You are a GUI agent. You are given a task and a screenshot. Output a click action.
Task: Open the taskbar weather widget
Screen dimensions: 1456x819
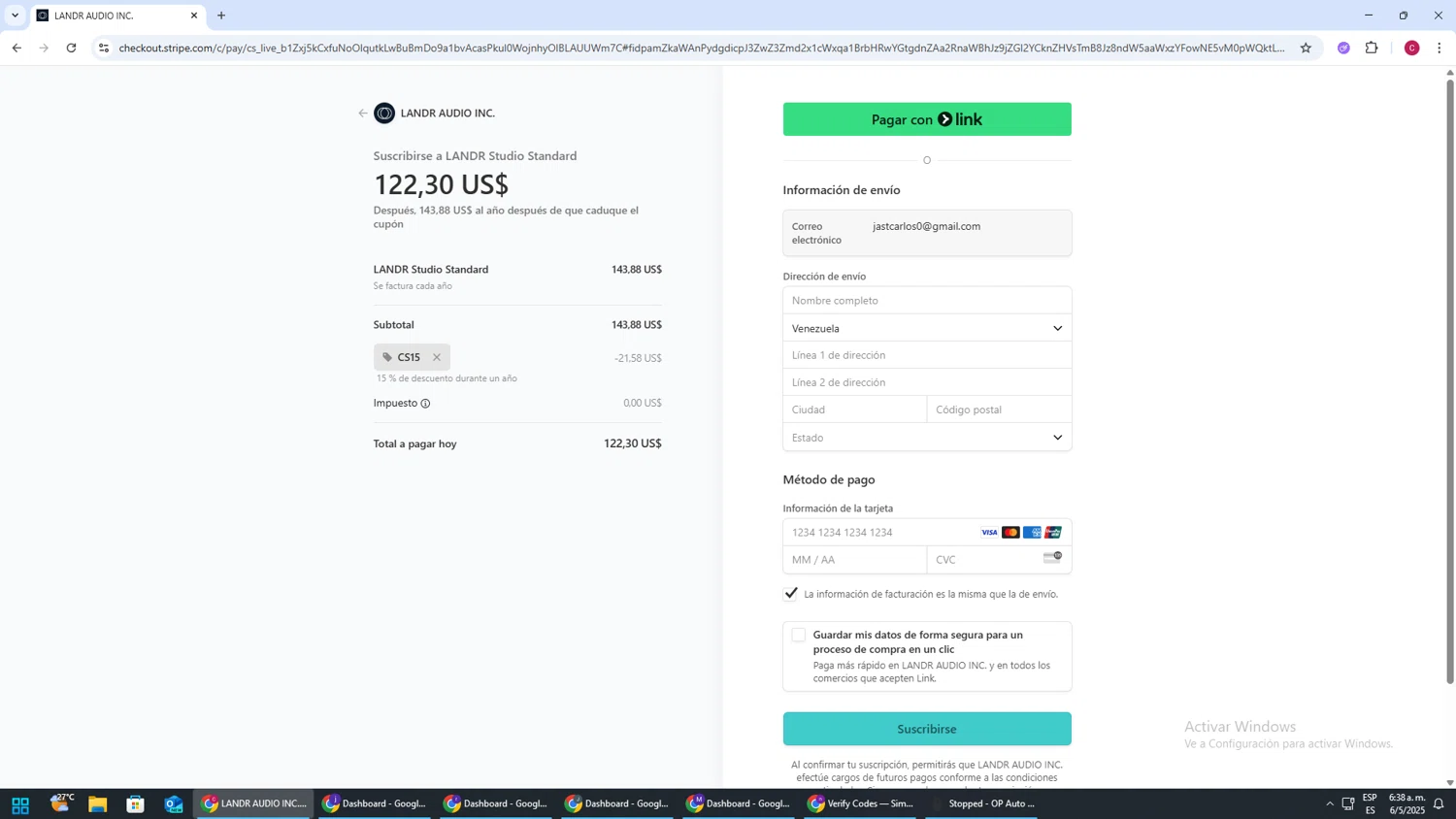pyautogui.click(x=60, y=804)
